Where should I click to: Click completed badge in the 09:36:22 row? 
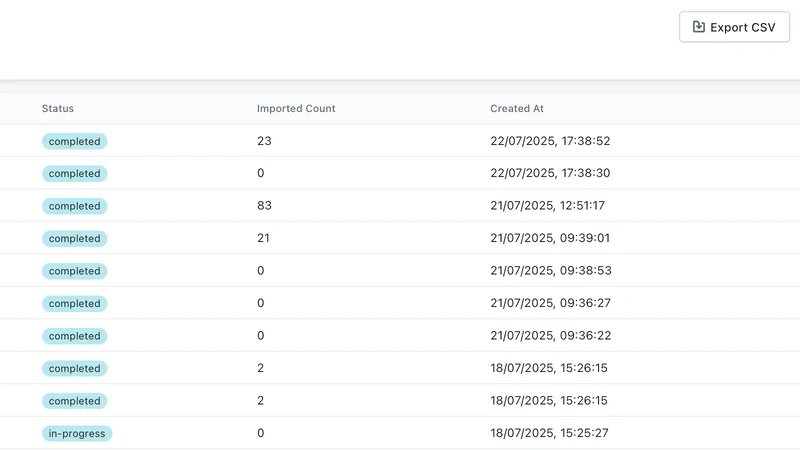pyautogui.click(x=74, y=336)
